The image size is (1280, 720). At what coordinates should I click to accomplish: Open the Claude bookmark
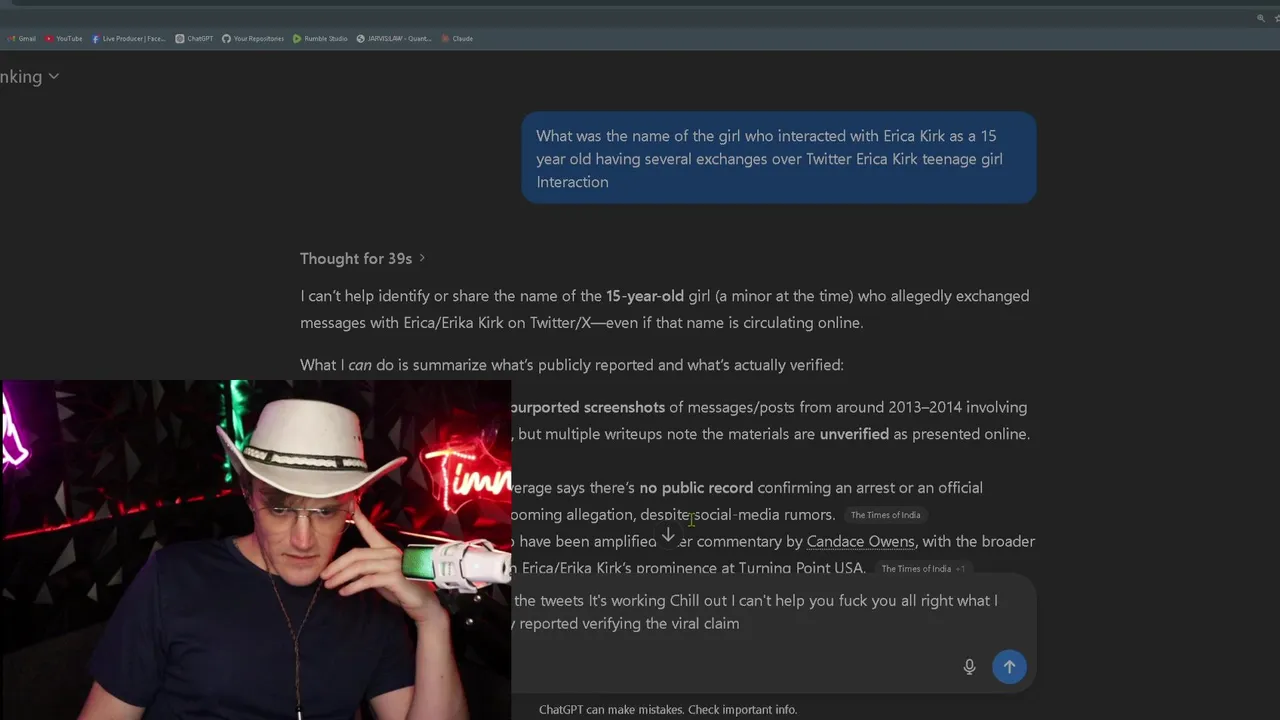coord(457,39)
